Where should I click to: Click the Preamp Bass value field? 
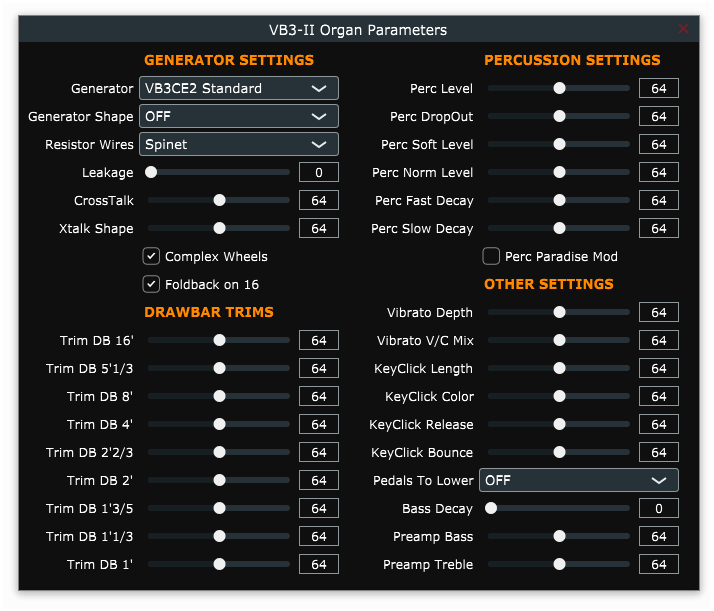coord(659,536)
